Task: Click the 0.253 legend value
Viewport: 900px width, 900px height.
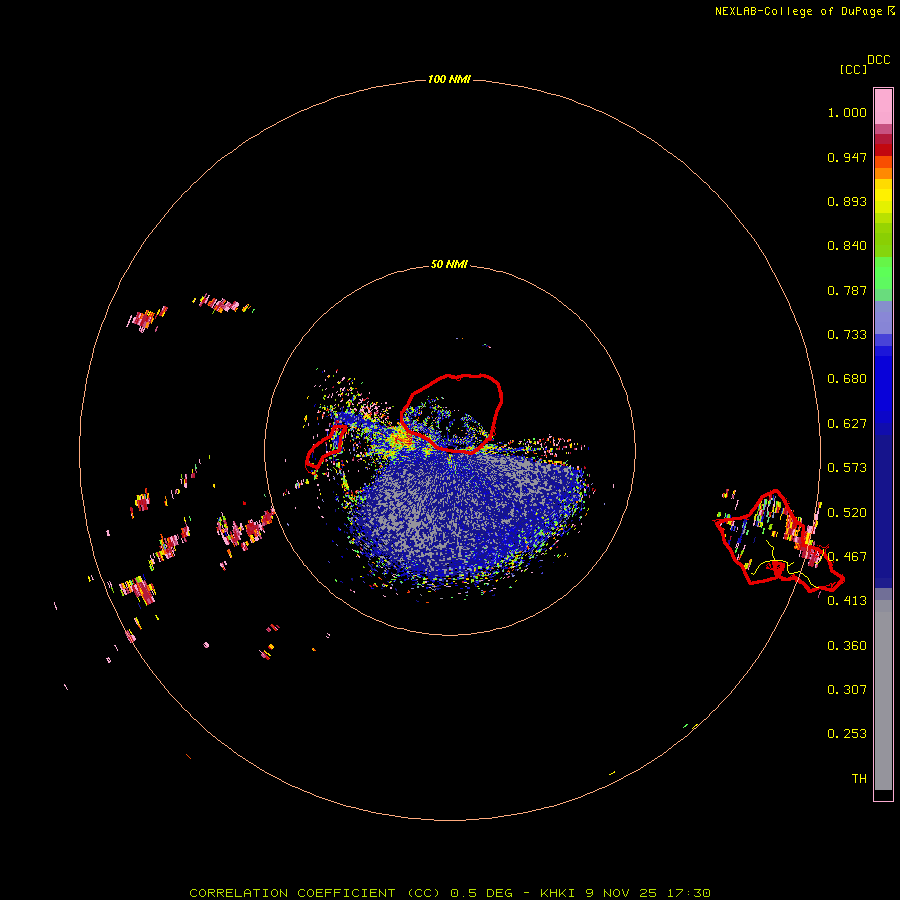Action: tap(847, 734)
